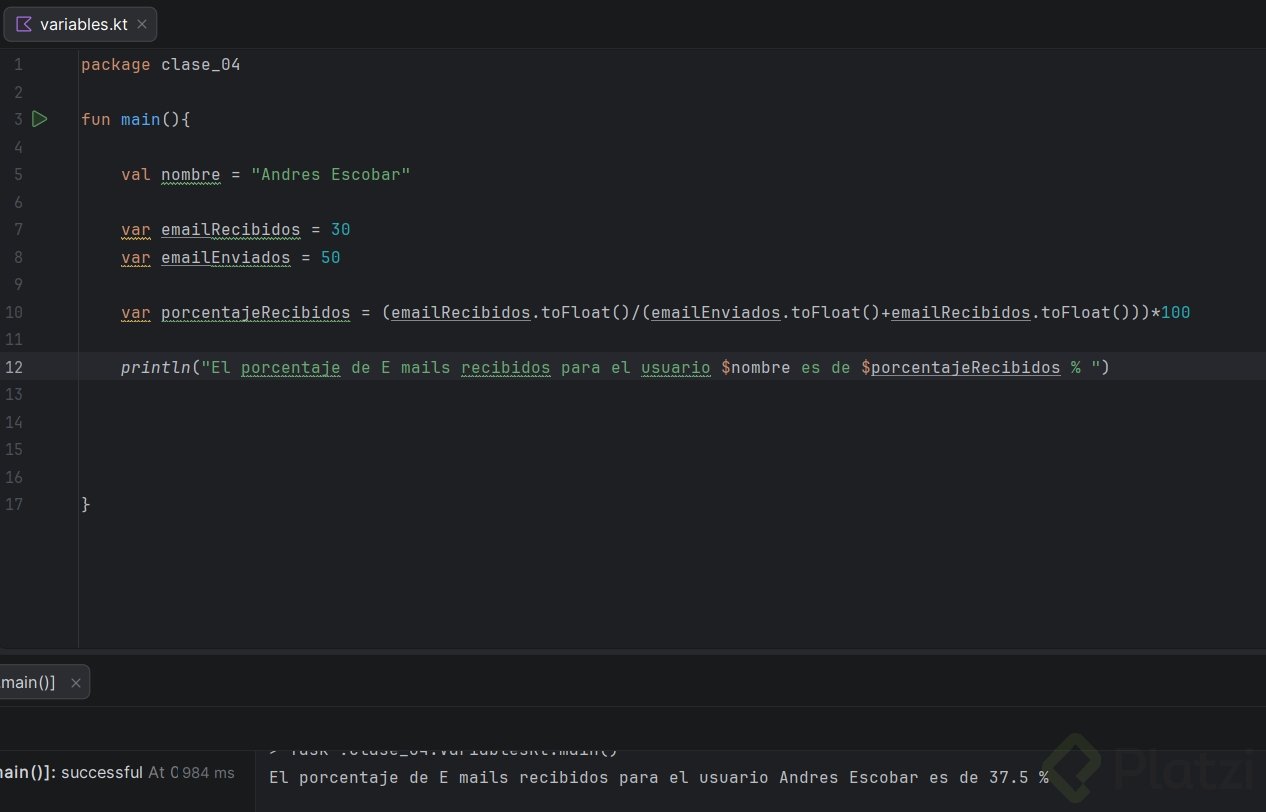This screenshot has width=1266, height=812.
Task: Click the "Andres Escobar" string literal
Action: [x=331, y=174]
